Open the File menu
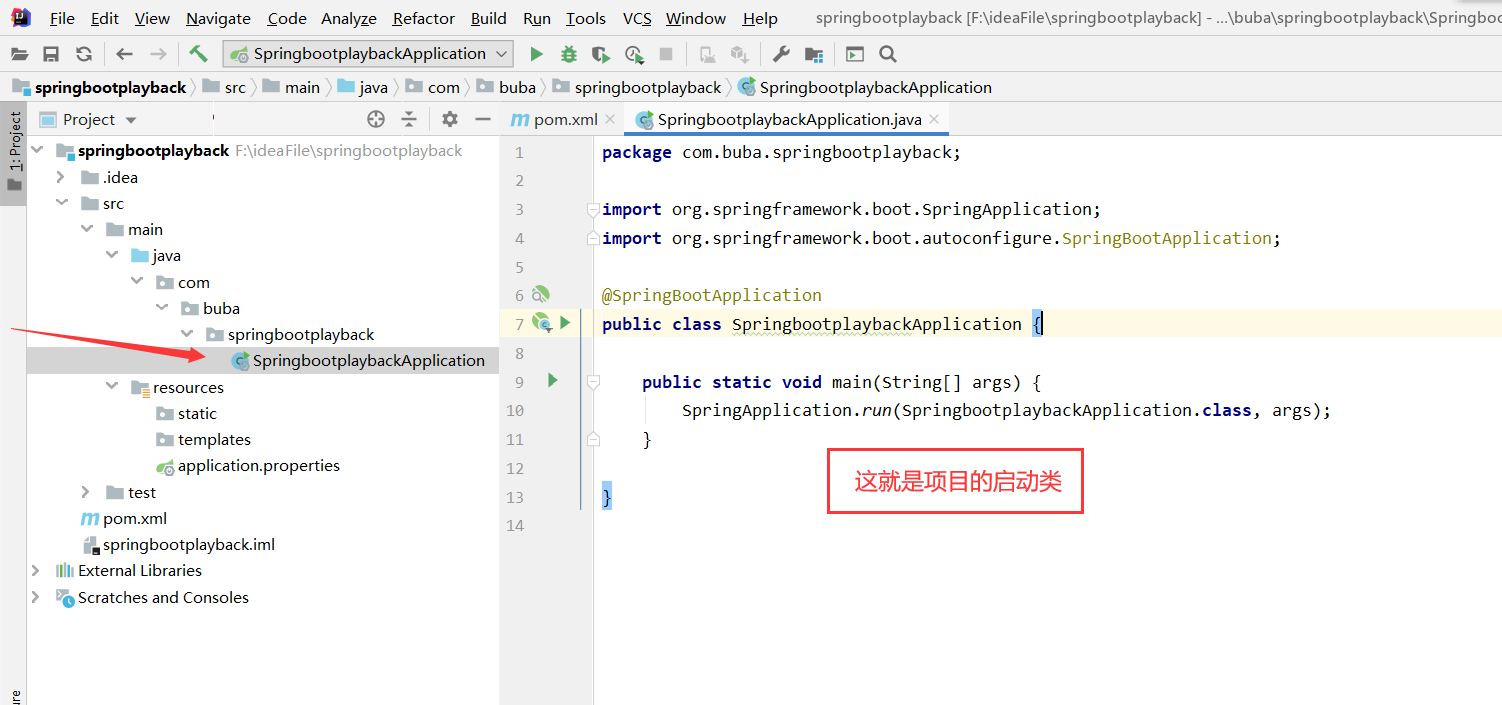This screenshot has height=705, width=1502. [62, 18]
